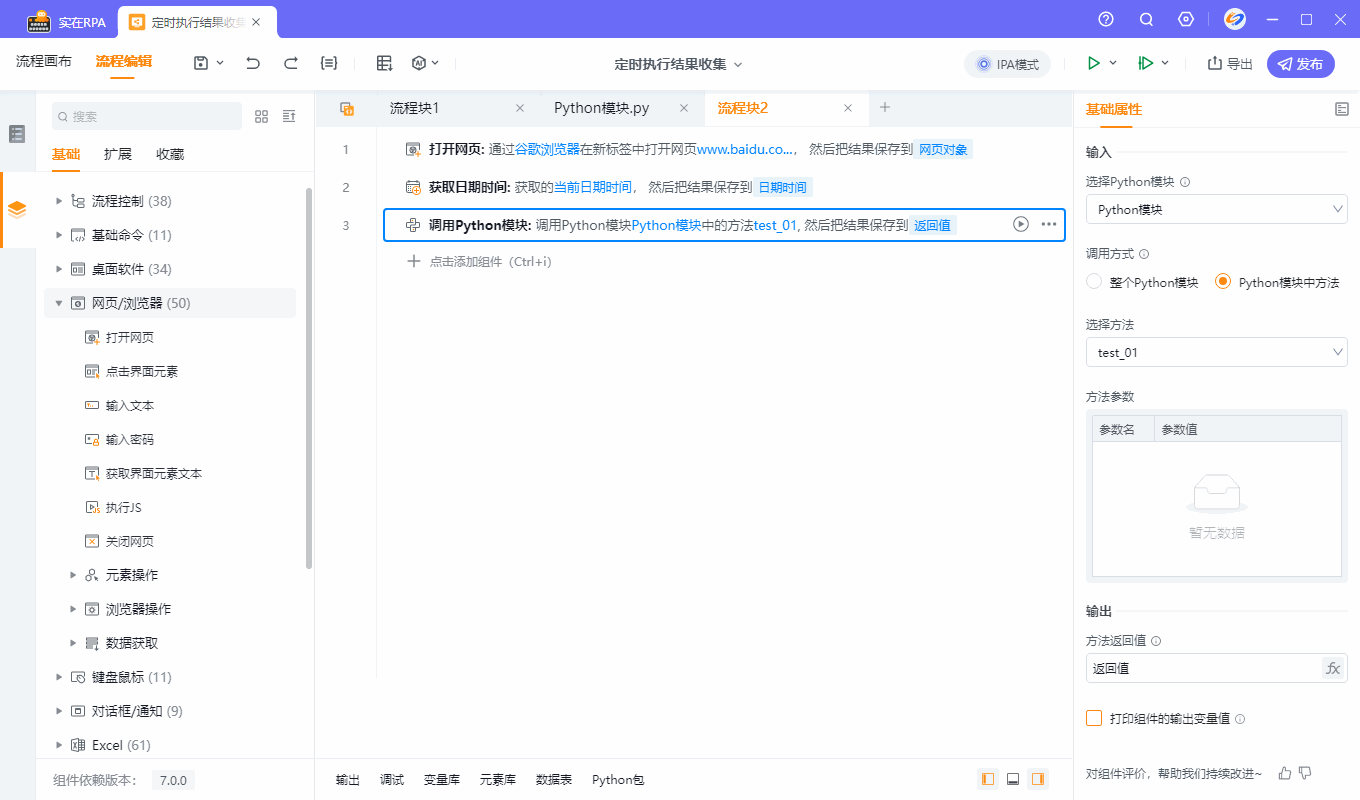Open the test_01 method dropdown
The width and height of the screenshot is (1360, 800).
(x=1216, y=352)
